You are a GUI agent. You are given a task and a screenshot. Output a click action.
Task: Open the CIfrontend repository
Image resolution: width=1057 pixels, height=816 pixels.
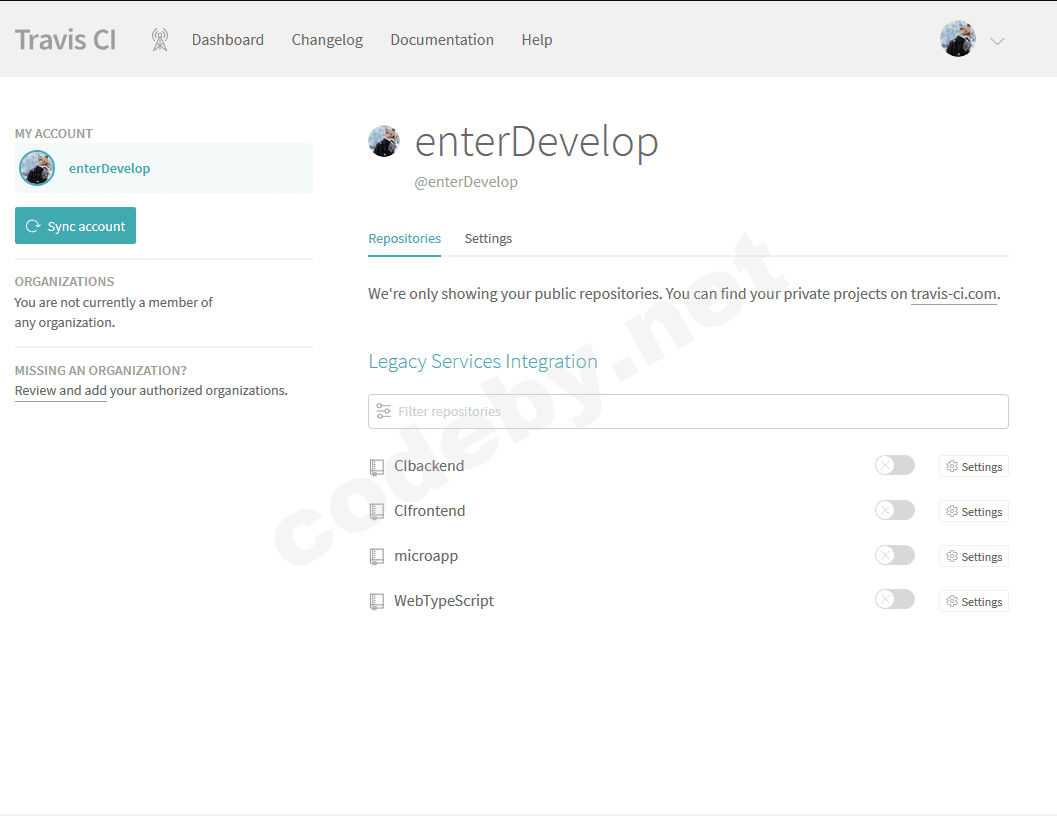(429, 511)
